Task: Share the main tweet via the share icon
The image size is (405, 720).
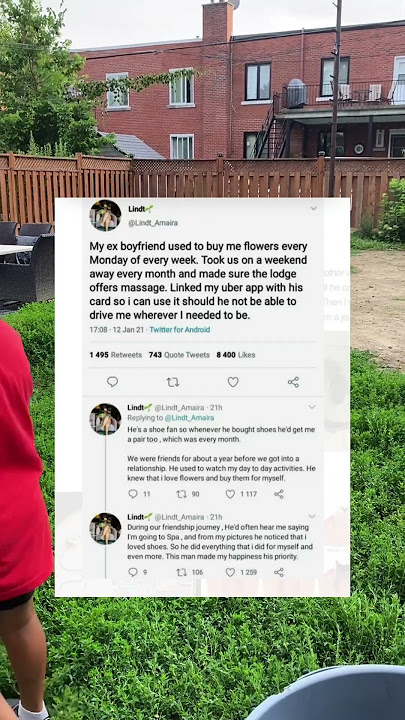Action: 293,382
